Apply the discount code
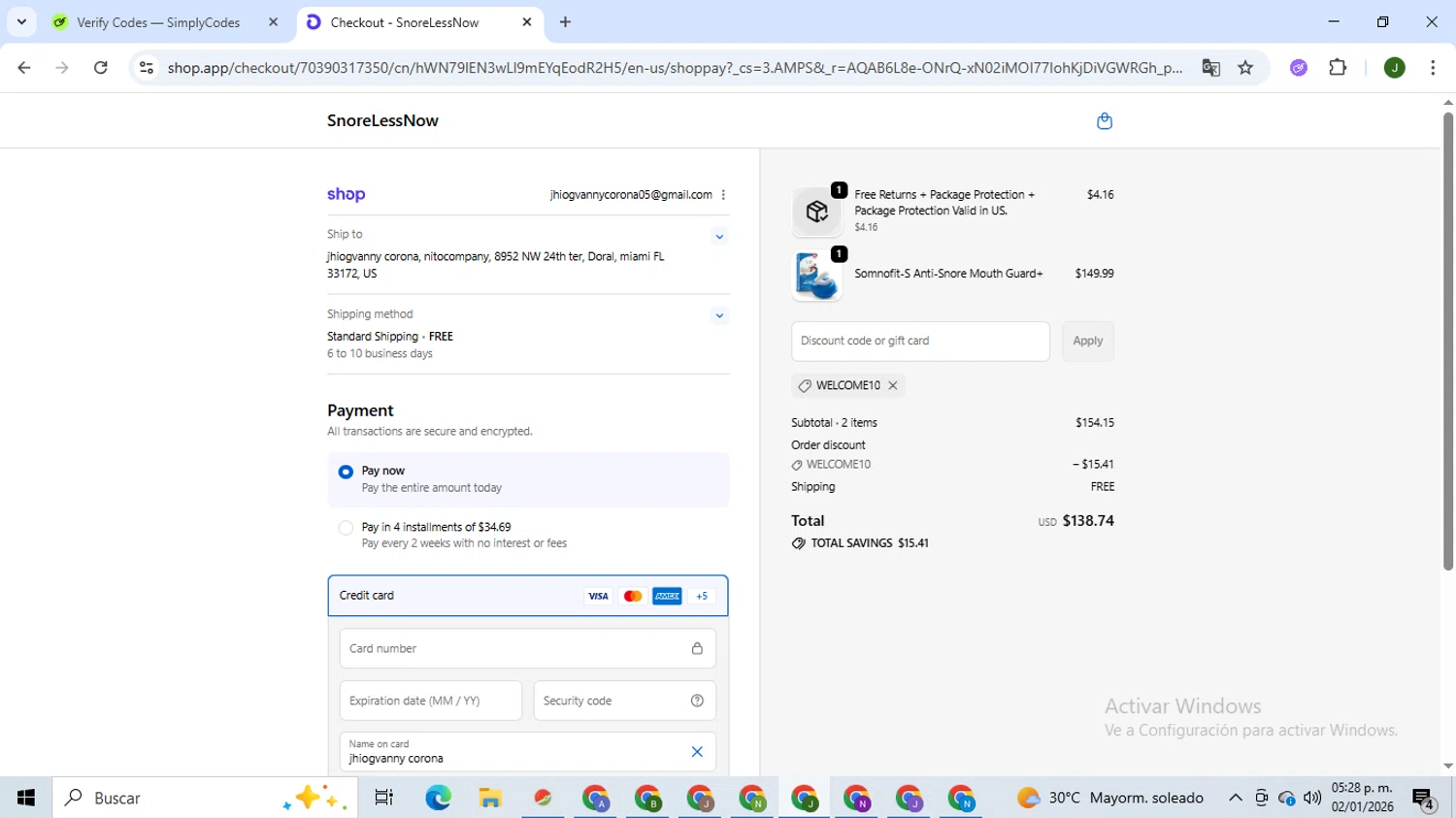The width and height of the screenshot is (1456, 818). point(1087,342)
